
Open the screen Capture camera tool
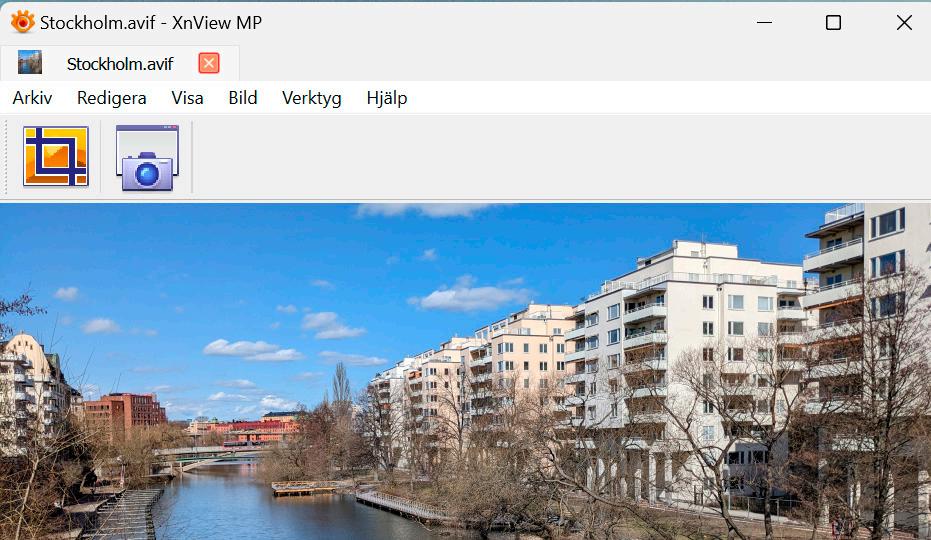147,157
